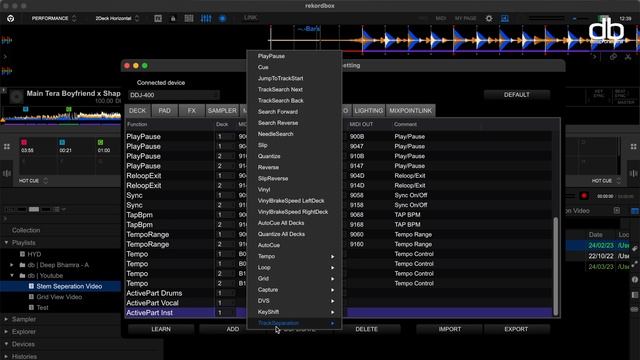Click right deck pad grid icon
Image resolution: width=640 pixels, height=360 pixels.
click(633, 147)
